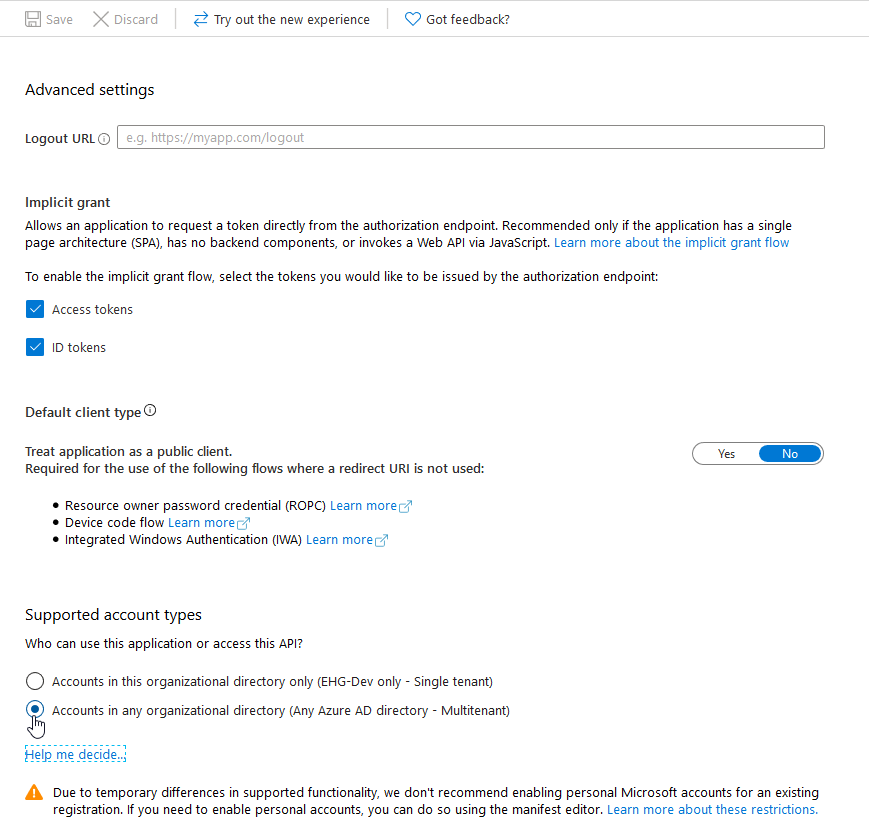Image resolution: width=869 pixels, height=828 pixels.
Task: Uncheck the ID tokens checkbox
Action: pyautogui.click(x=34, y=347)
